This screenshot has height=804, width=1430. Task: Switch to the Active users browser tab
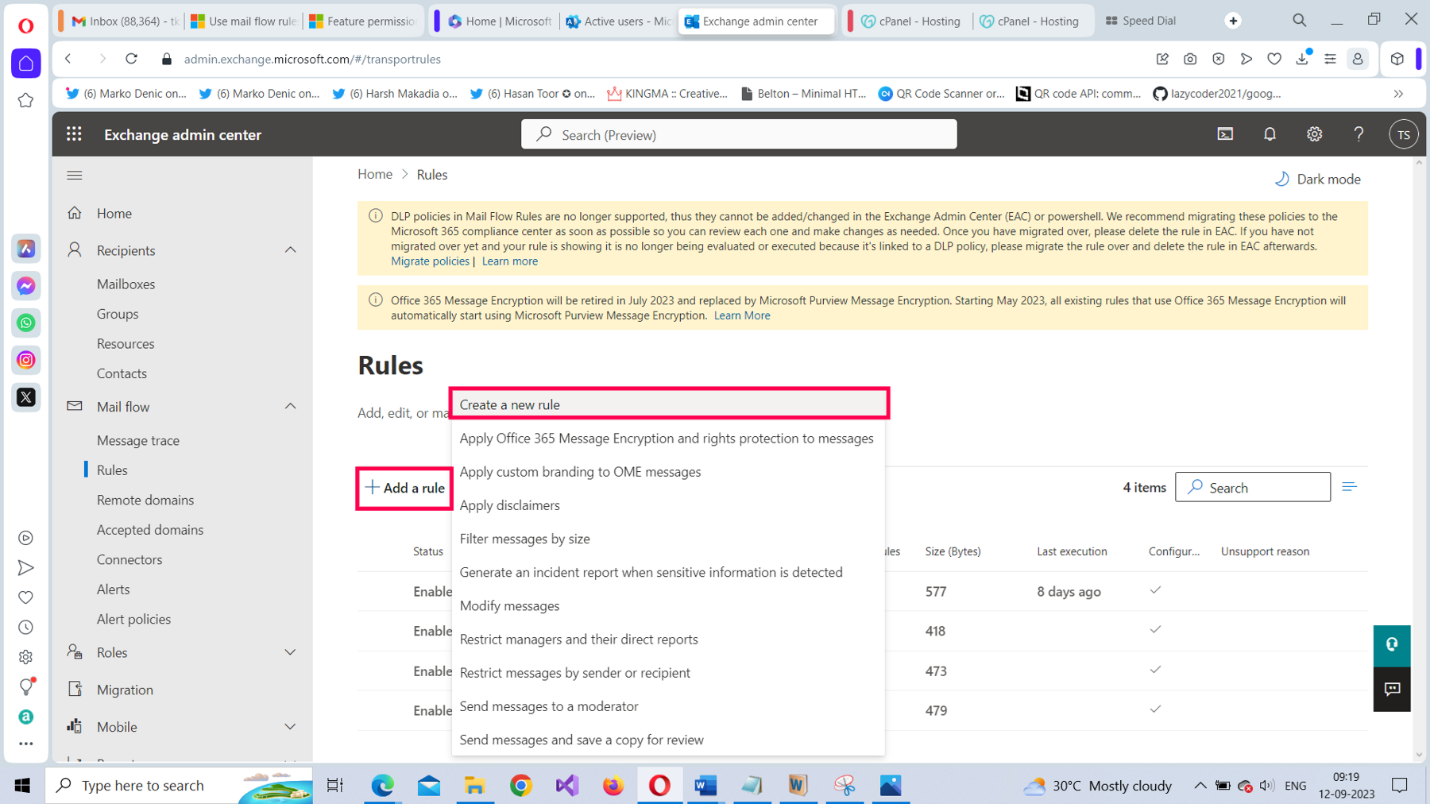pos(617,21)
